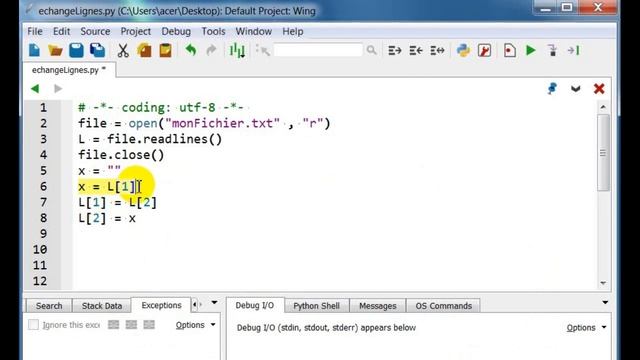Go forward with grey right arrow

click(58, 89)
